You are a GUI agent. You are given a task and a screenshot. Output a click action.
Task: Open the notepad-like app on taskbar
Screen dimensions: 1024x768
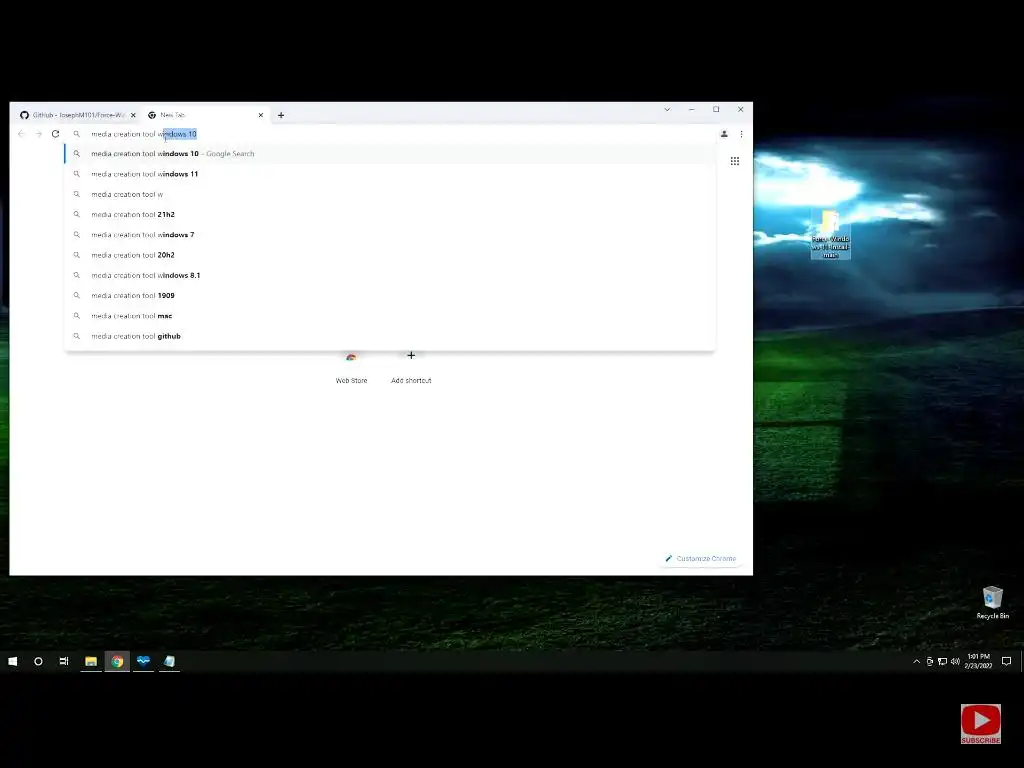(169, 661)
